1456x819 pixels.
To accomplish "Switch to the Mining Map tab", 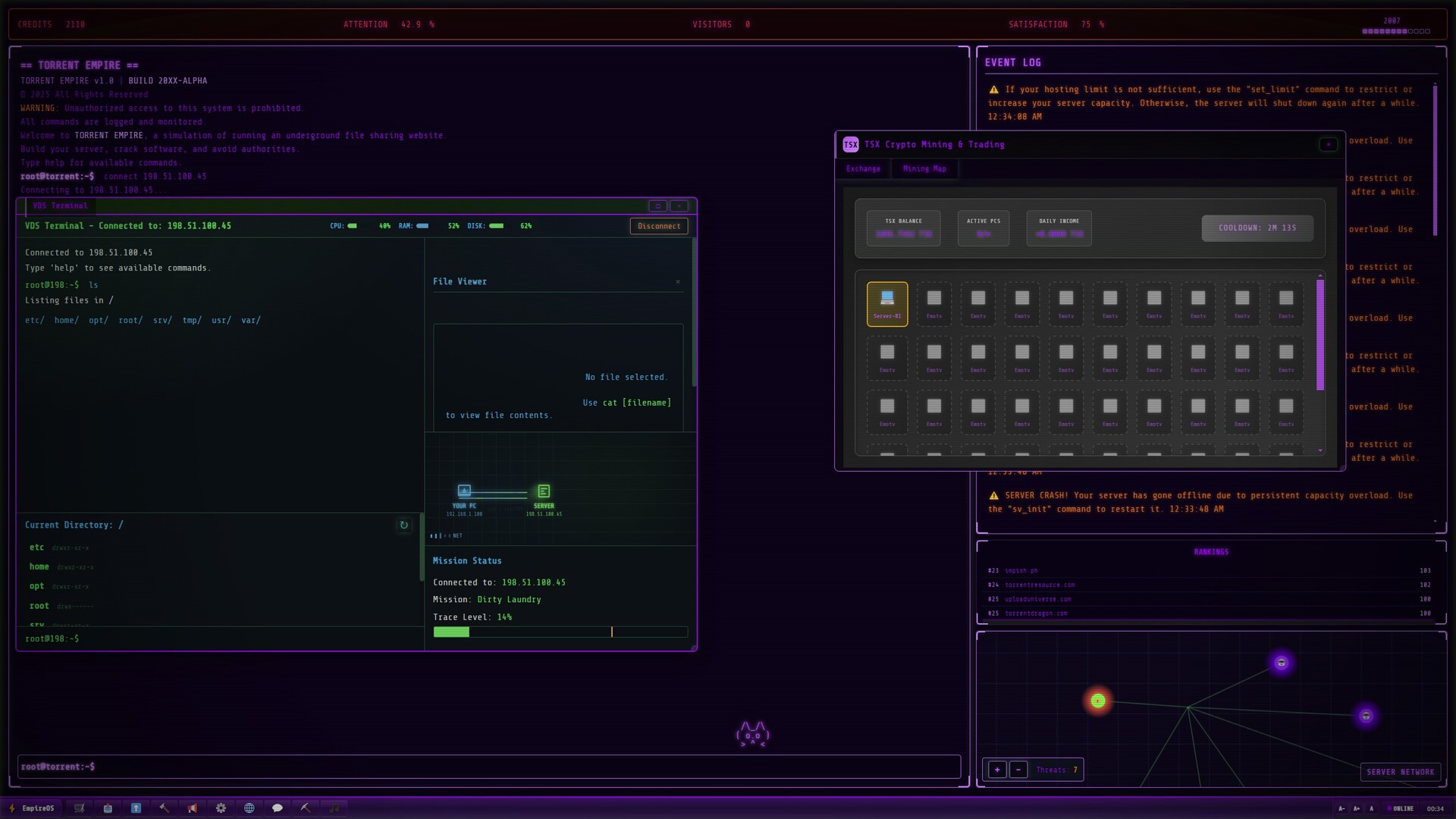I will (x=924, y=169).
